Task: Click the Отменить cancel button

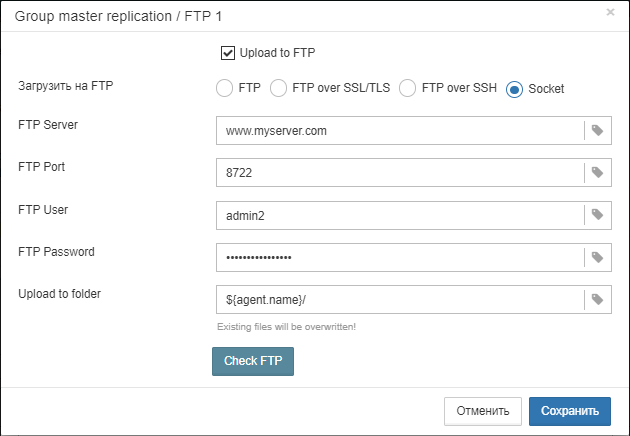Action: [483, 411]
